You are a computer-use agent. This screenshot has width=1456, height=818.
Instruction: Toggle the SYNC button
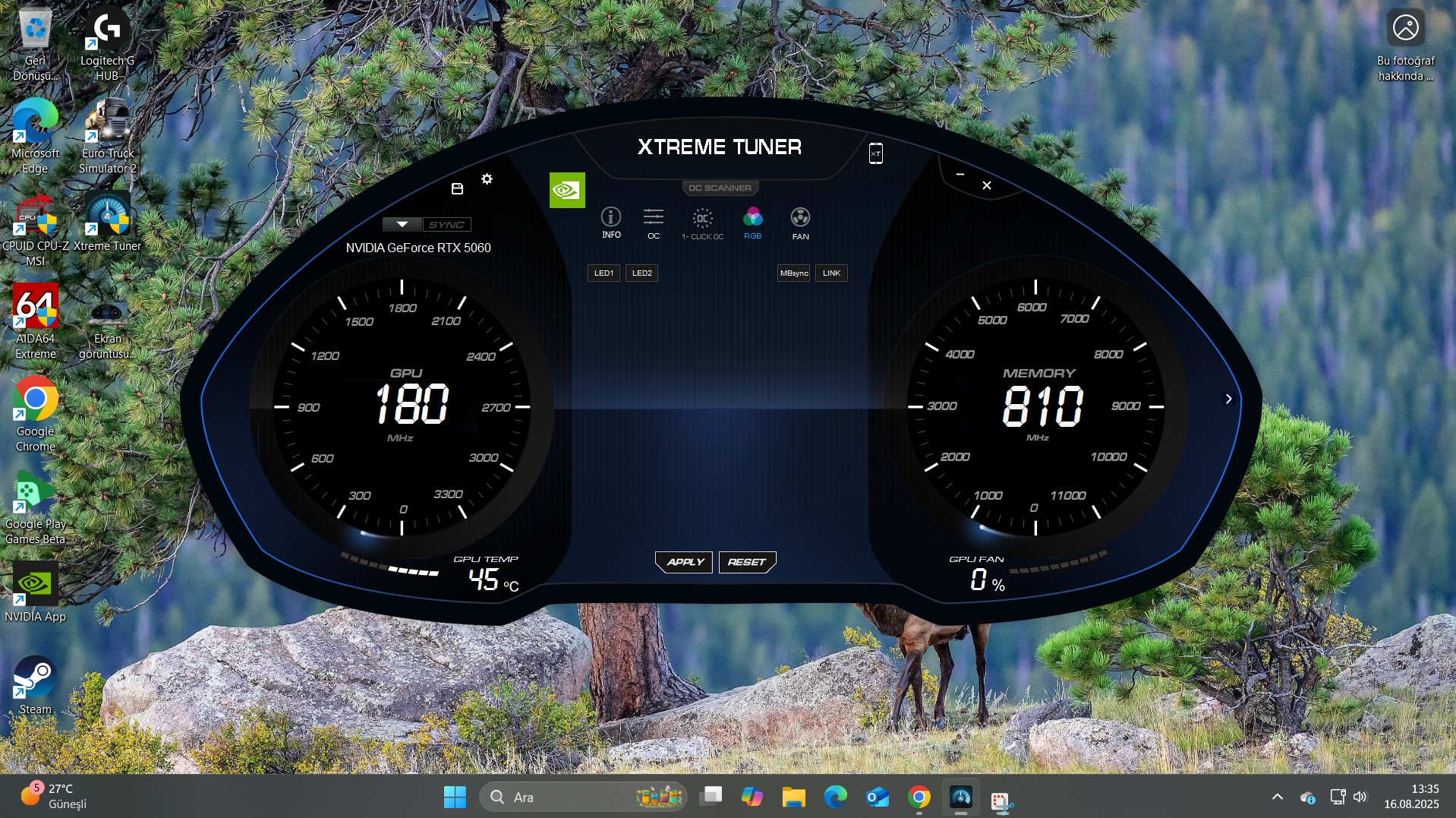click(446, 225)
